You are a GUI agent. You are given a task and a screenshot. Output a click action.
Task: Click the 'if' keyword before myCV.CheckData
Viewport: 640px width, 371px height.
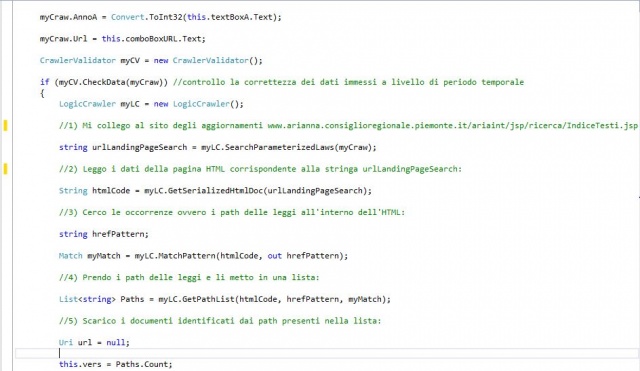[x=44, y=82]
